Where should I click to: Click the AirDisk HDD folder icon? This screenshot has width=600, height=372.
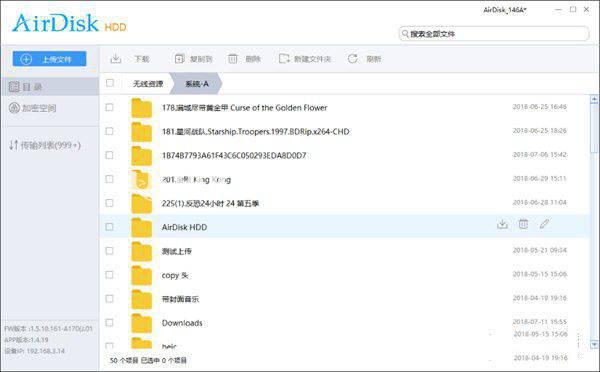[x=142, y=227]
